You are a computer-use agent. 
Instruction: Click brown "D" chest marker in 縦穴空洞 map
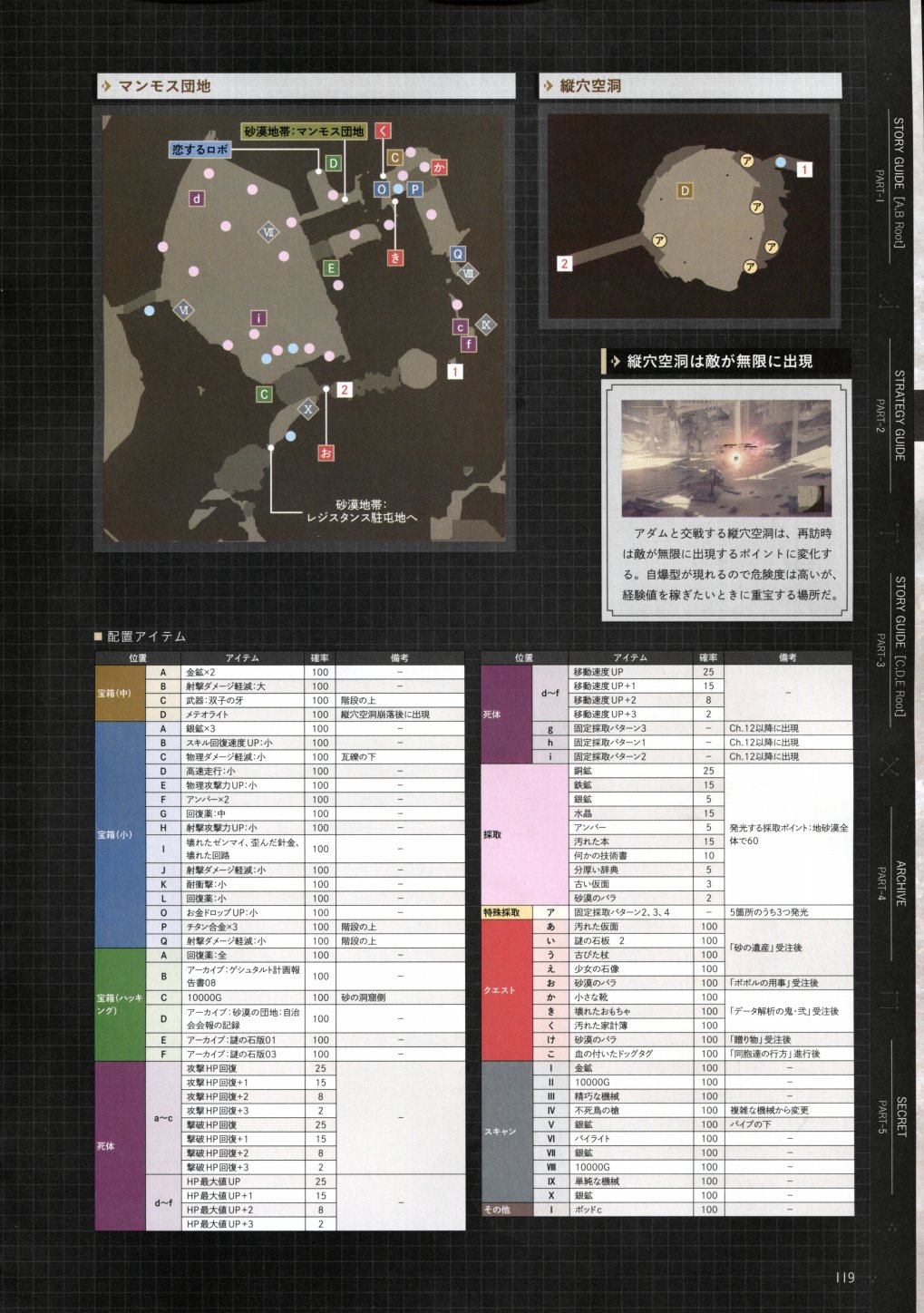(x=686, y=190)
